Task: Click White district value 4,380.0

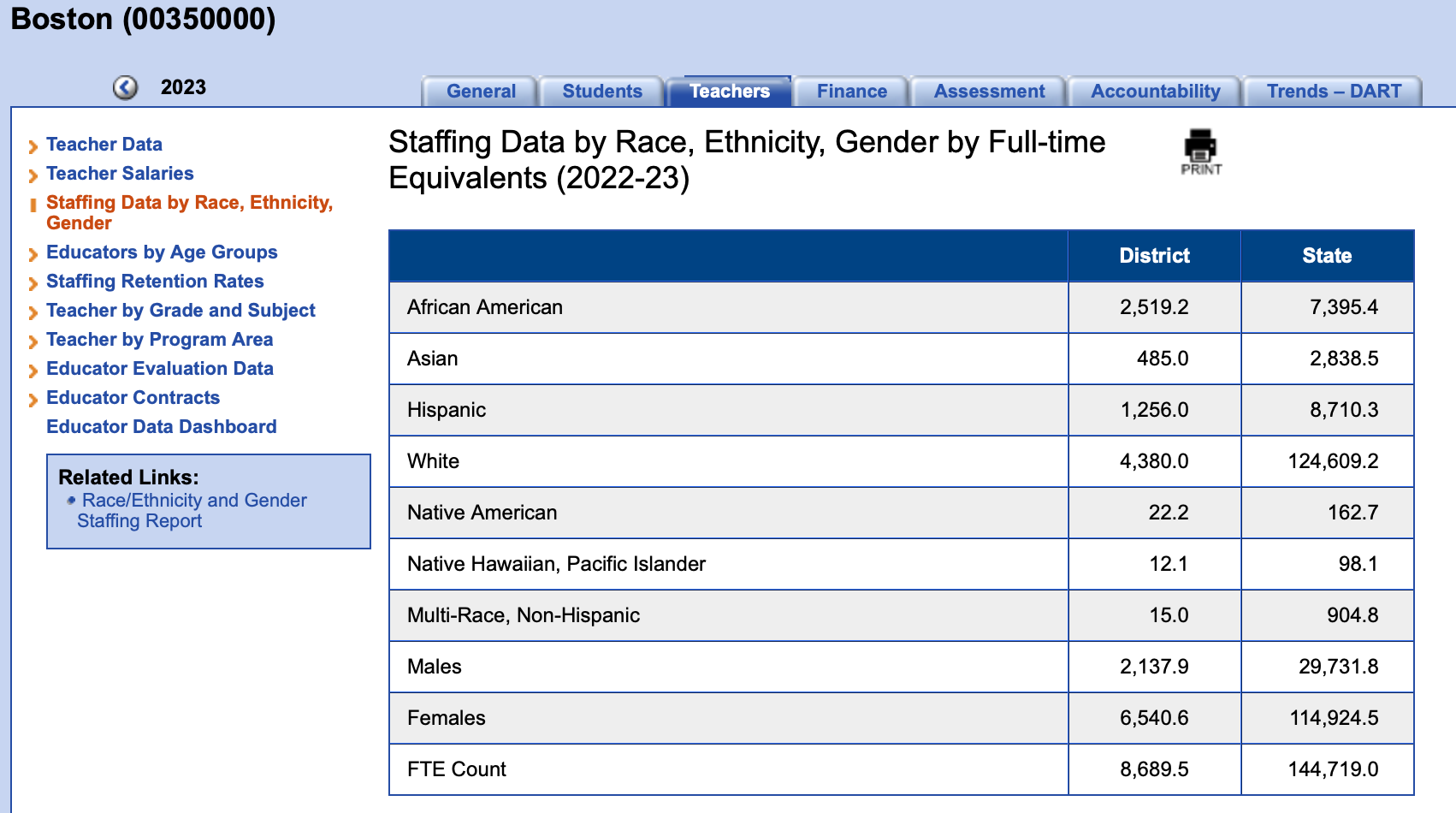Action: click(x=1154, y=461)
